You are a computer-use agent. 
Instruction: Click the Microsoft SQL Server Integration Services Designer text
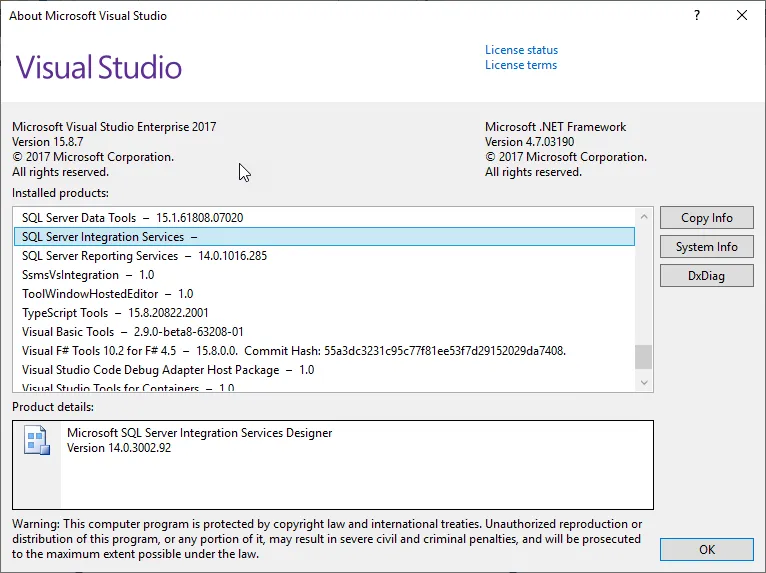pos(199,433)
